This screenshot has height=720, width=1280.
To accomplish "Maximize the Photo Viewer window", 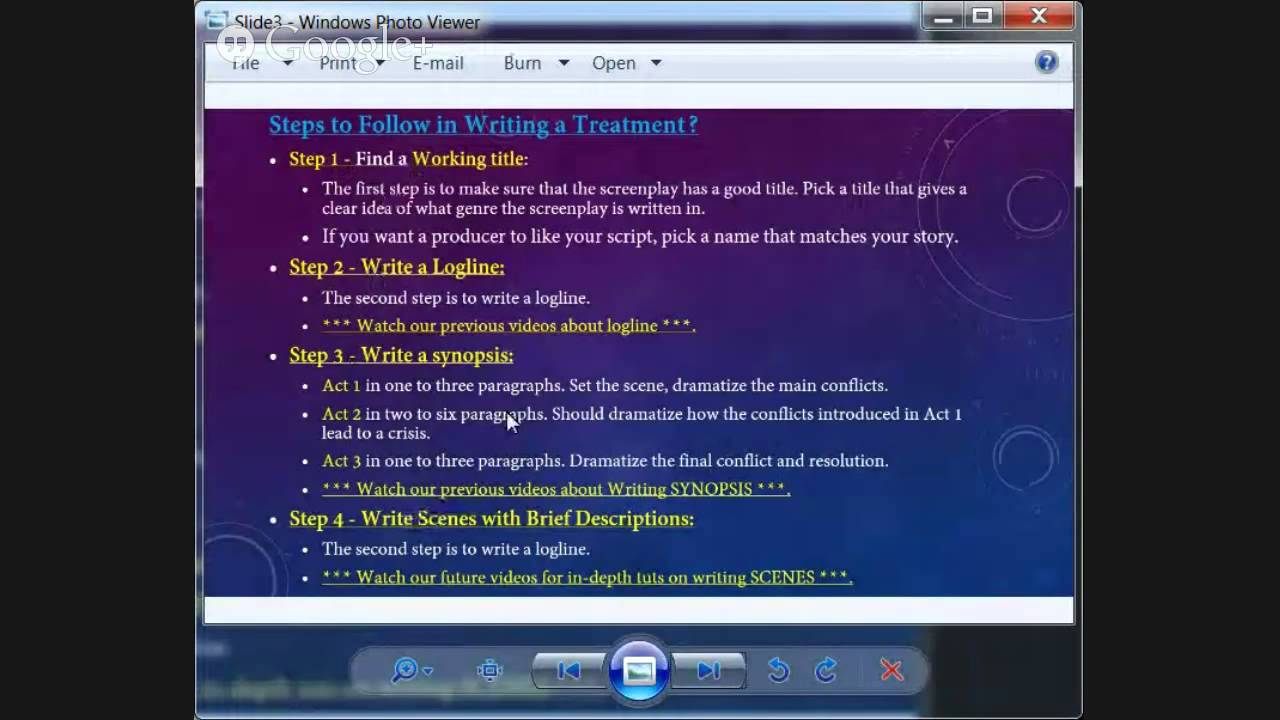I will [983, 16].
